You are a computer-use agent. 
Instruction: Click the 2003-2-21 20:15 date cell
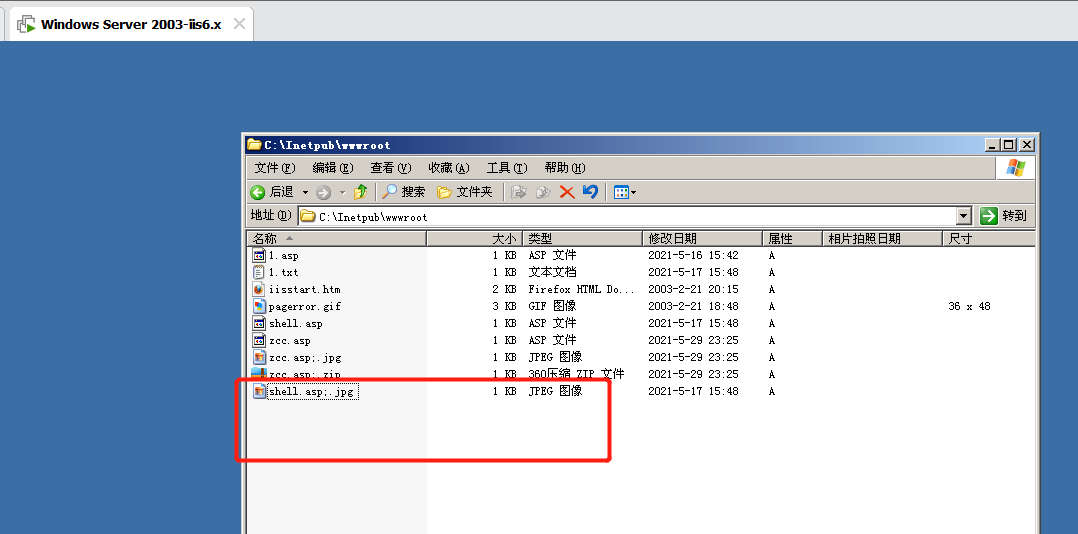click(693, 289)
